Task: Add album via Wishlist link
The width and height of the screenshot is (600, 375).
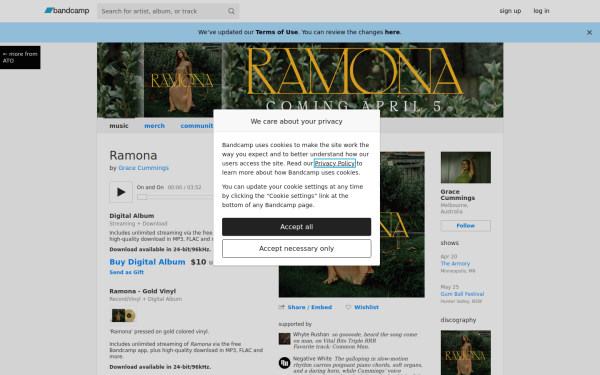Action: click(366, 307)
